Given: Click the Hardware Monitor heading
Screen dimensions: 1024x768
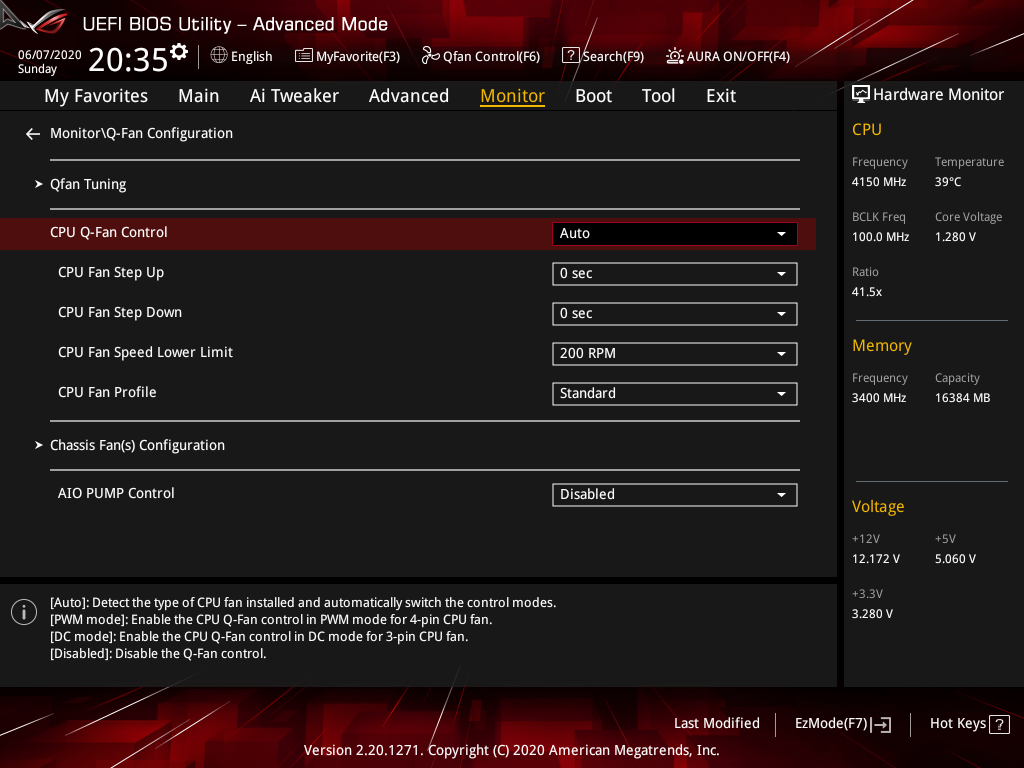Looking at the screenshot, I should [938, 95].
